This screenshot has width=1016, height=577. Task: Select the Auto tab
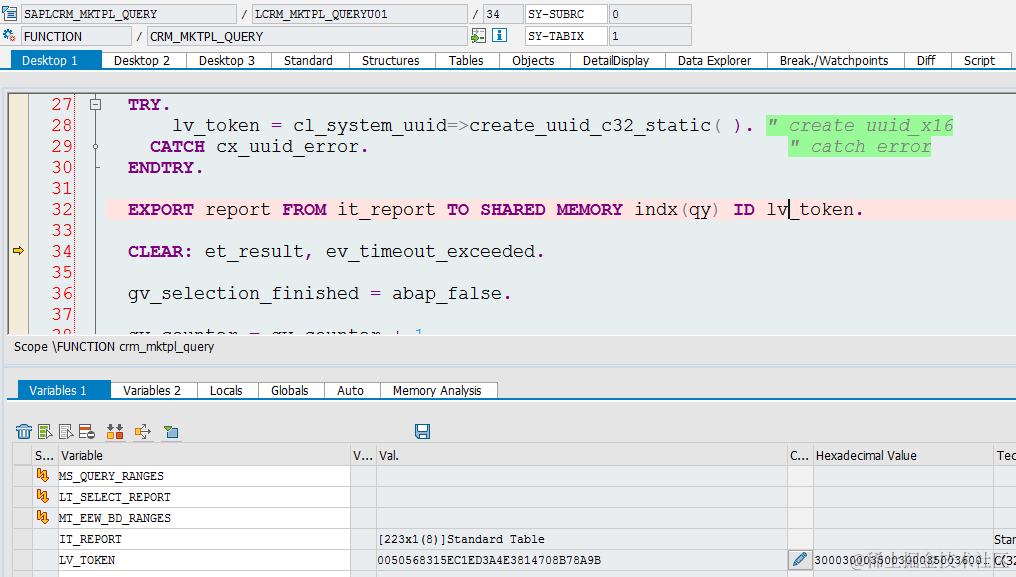351,390
